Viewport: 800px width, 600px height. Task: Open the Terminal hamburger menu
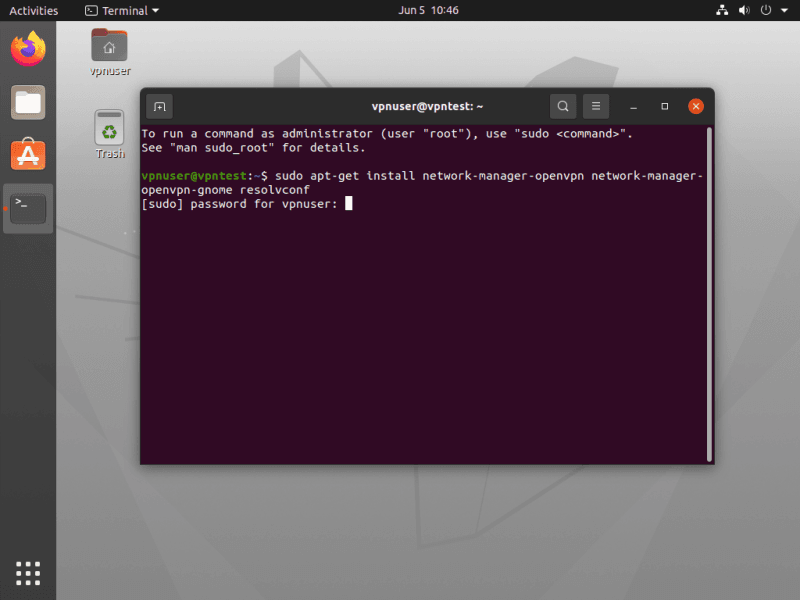click(x=595, y=106)
